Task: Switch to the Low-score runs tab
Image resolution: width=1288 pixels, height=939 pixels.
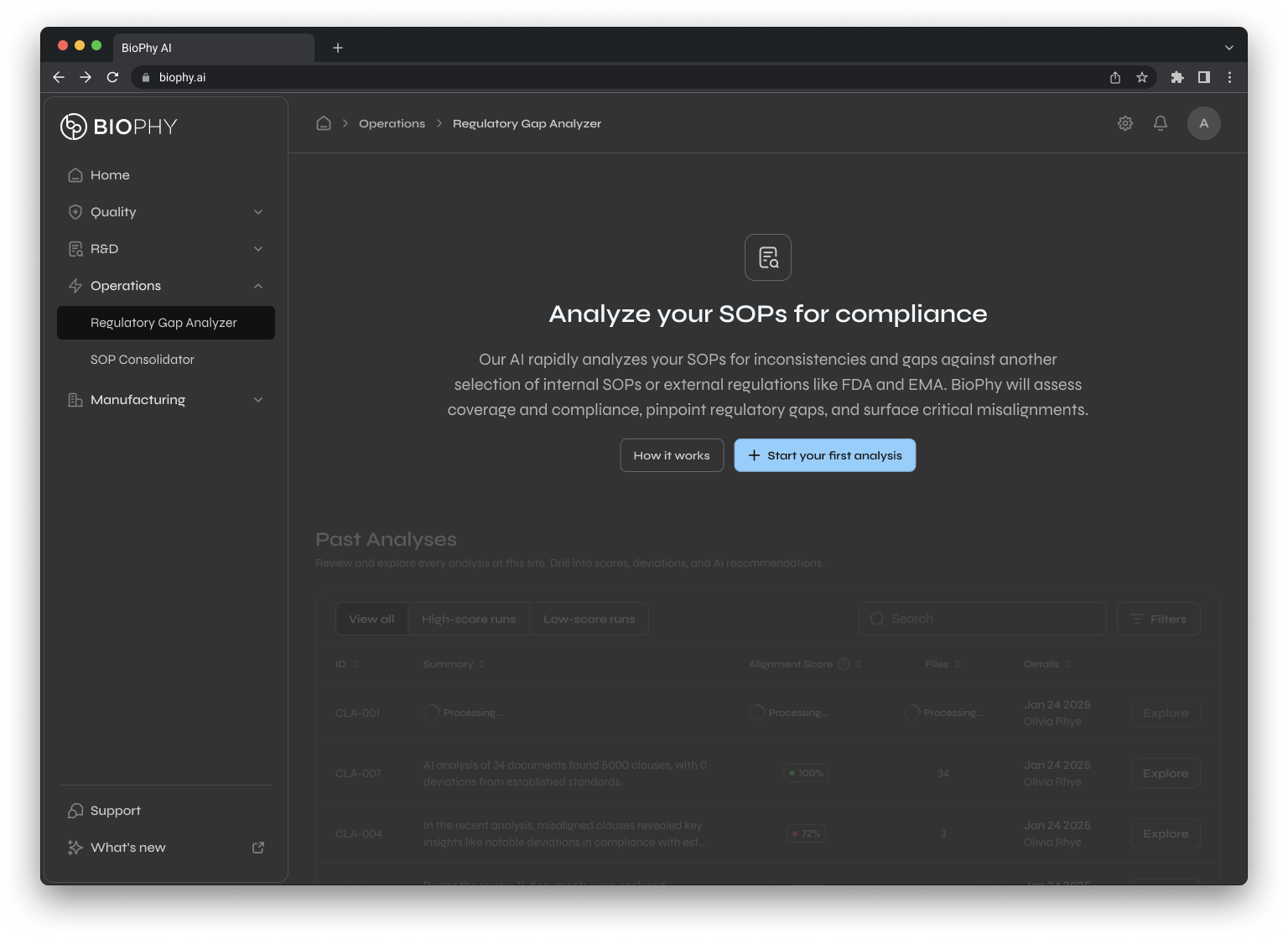Action: [589, 619]
